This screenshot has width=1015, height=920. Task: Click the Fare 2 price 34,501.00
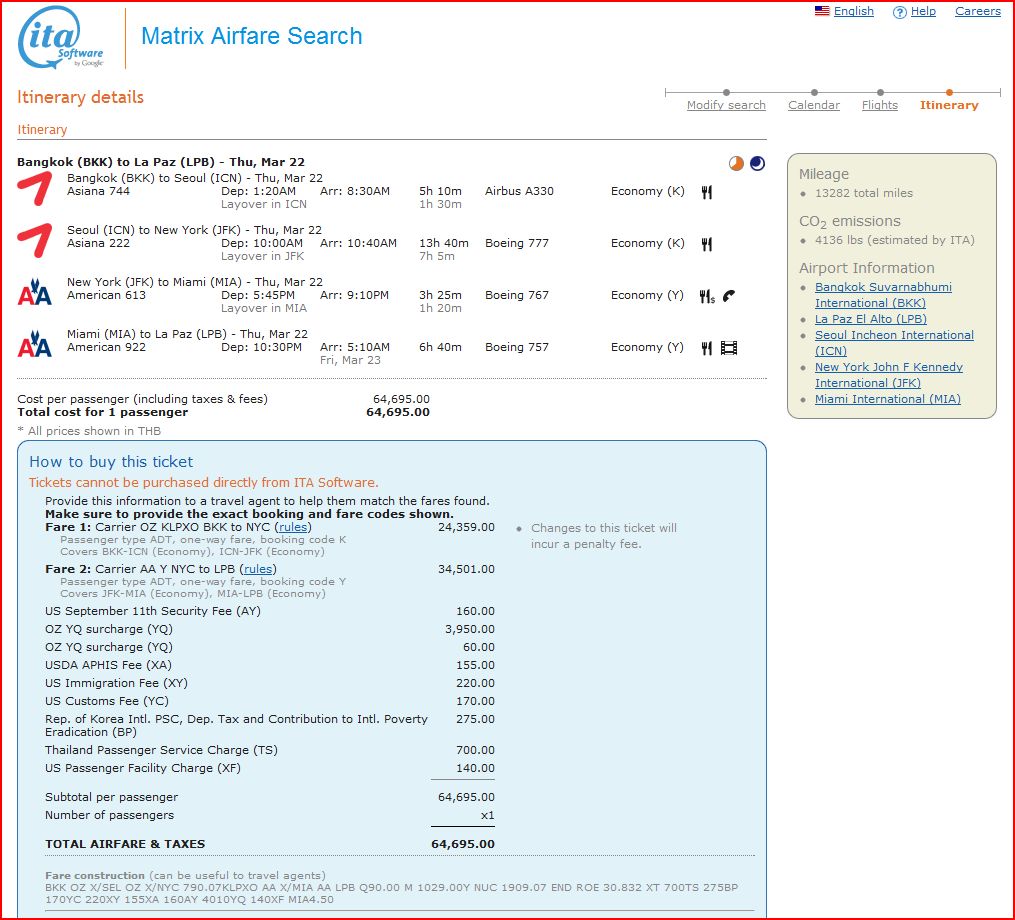coord(466,569)
